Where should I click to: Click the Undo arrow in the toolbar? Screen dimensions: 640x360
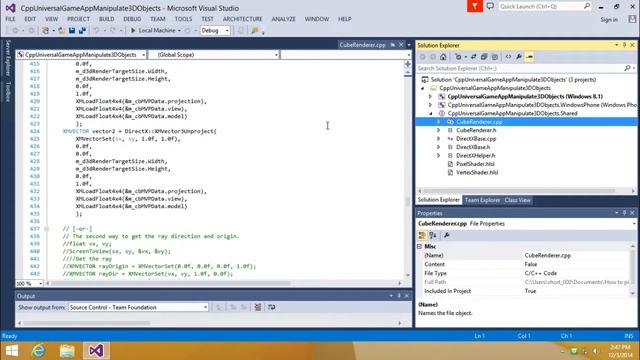pos(96,31)
